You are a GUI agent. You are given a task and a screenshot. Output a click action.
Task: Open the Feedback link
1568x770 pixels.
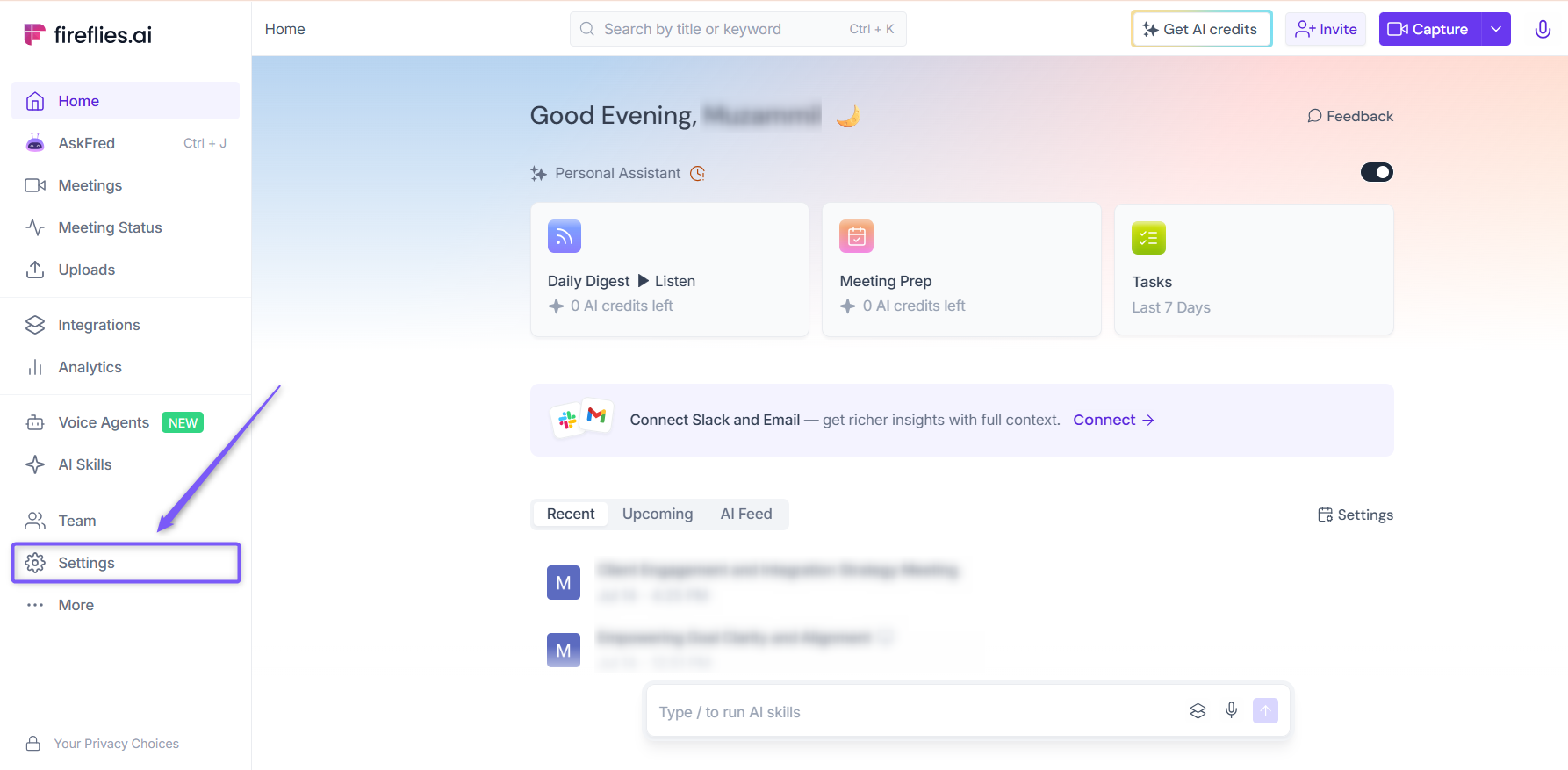click(1350, 116)
